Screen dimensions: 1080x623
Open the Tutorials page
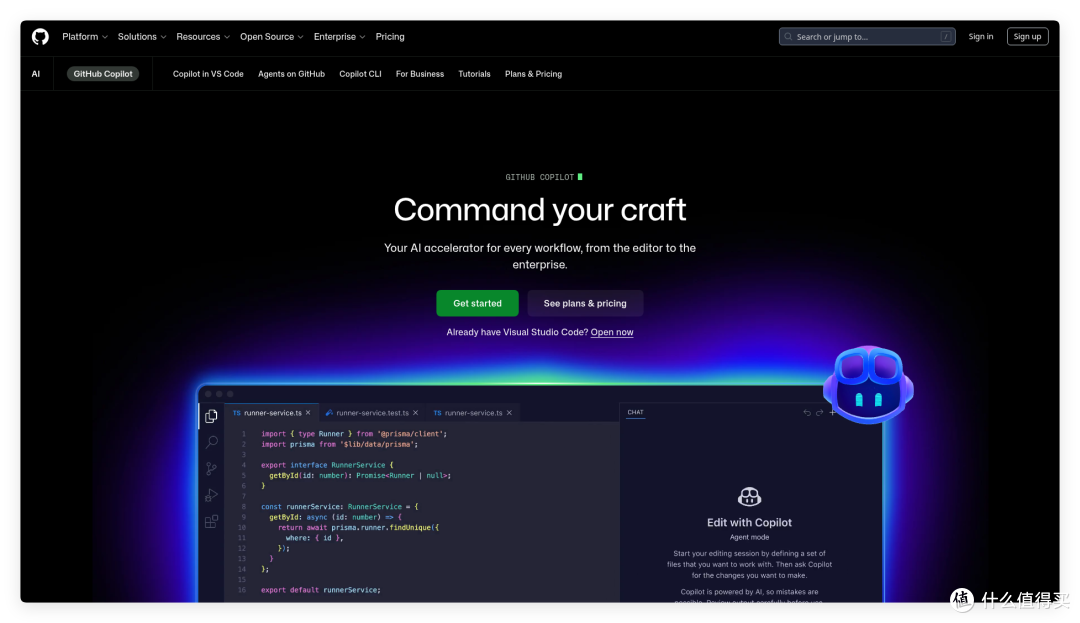475,74
